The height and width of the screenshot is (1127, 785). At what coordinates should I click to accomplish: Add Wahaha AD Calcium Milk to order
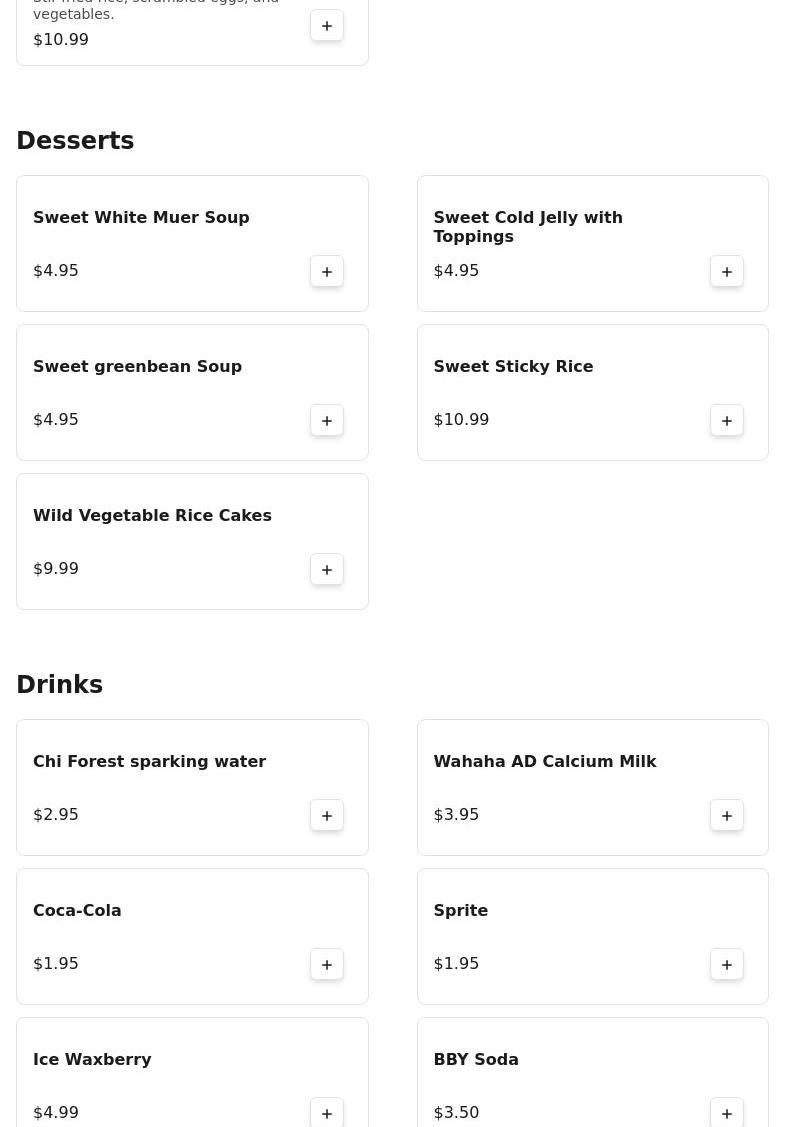click(727, 815)
